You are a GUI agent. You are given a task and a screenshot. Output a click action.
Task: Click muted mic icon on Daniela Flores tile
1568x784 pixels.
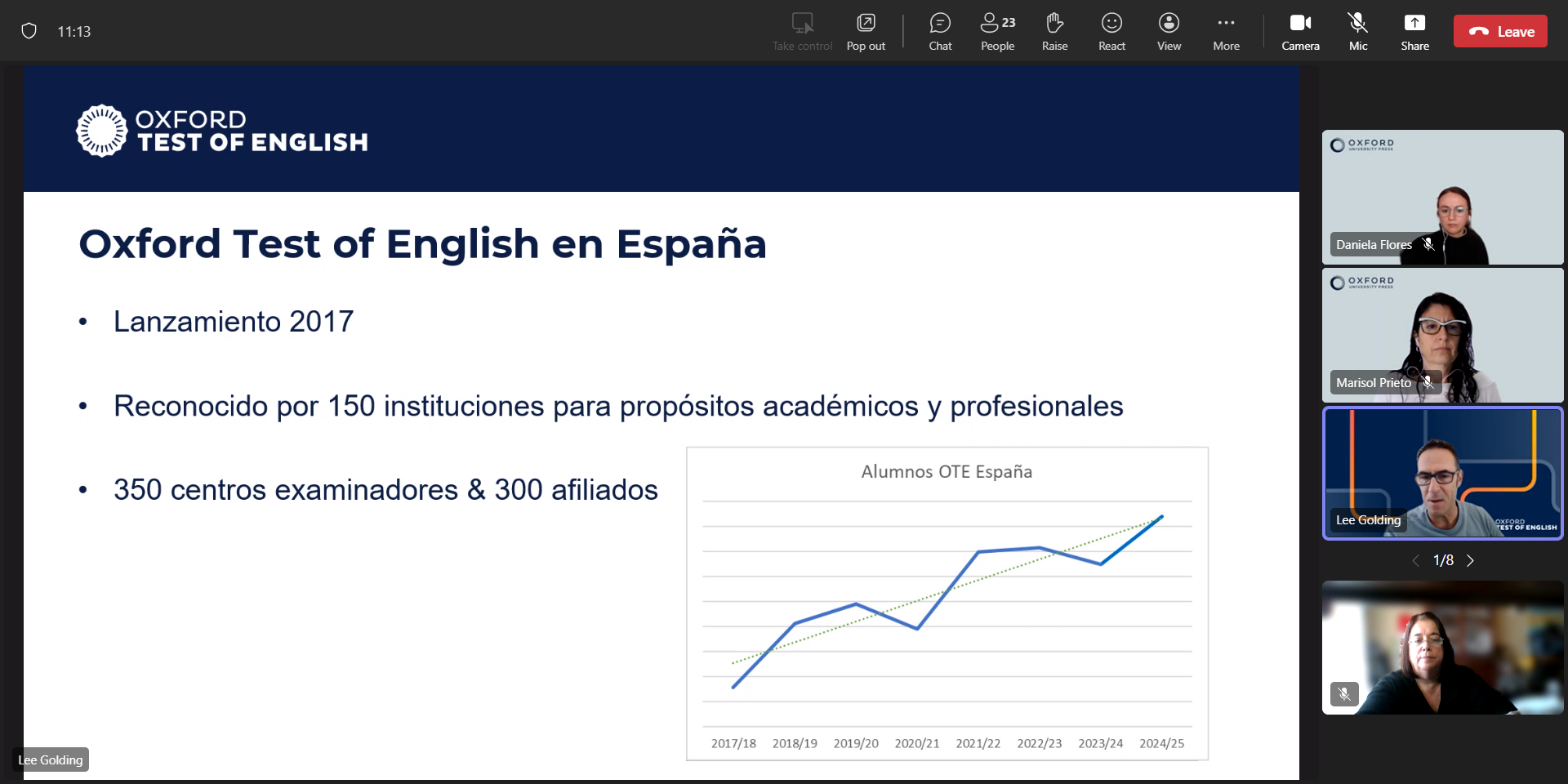pos(1428,244)
